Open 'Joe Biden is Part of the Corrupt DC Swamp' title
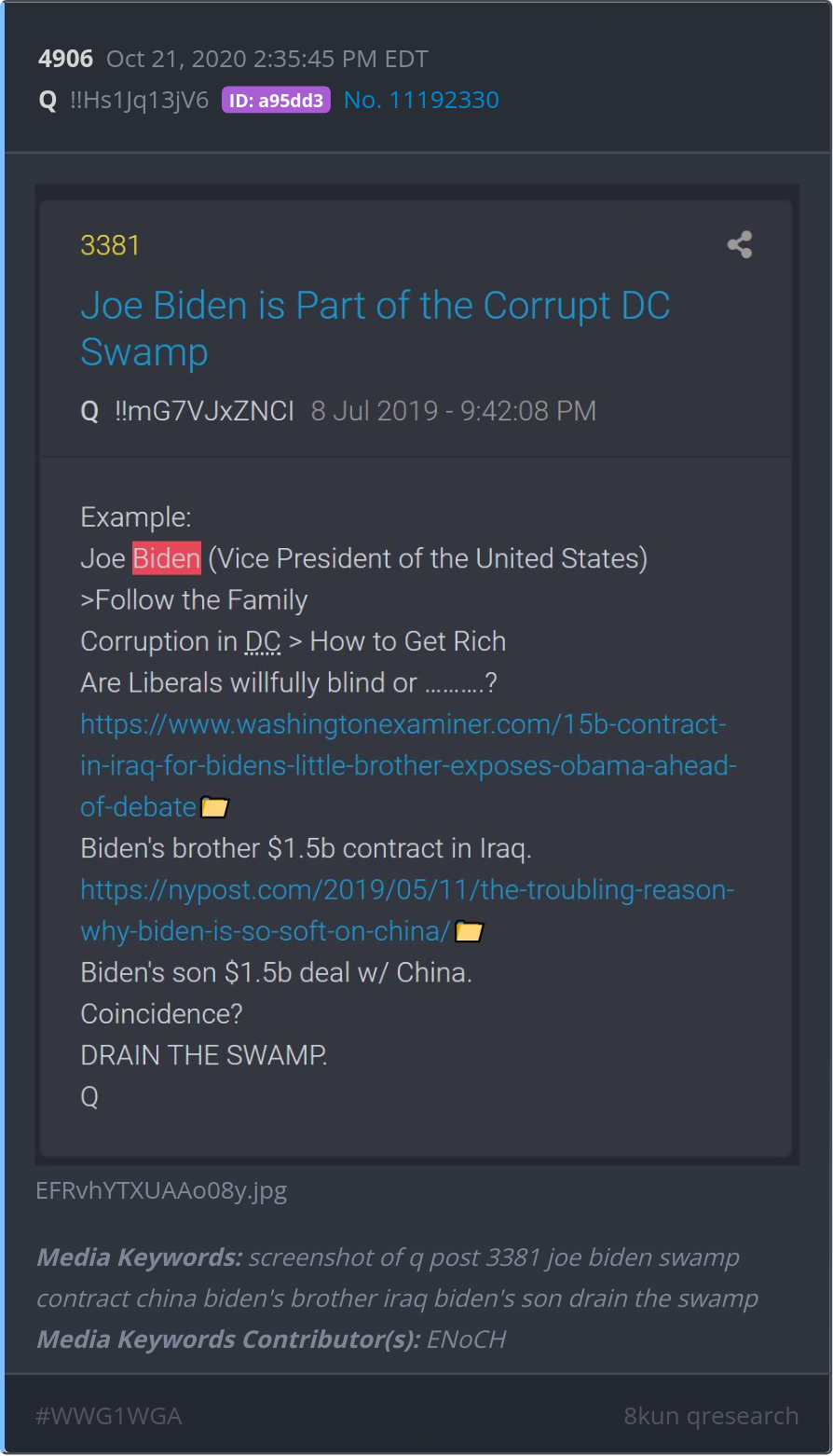833x1456 pixels. click(376, 329)
